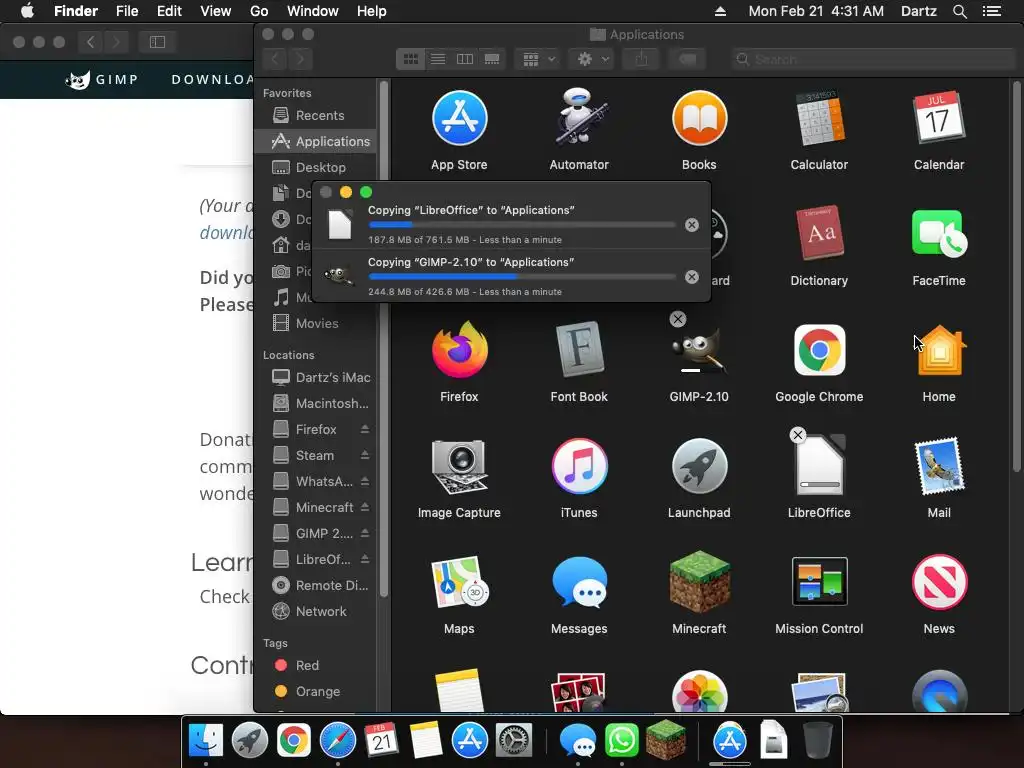Select the LibreOffice icon being copied
Screen dimensions: 1024x768
tap(819, 466)
